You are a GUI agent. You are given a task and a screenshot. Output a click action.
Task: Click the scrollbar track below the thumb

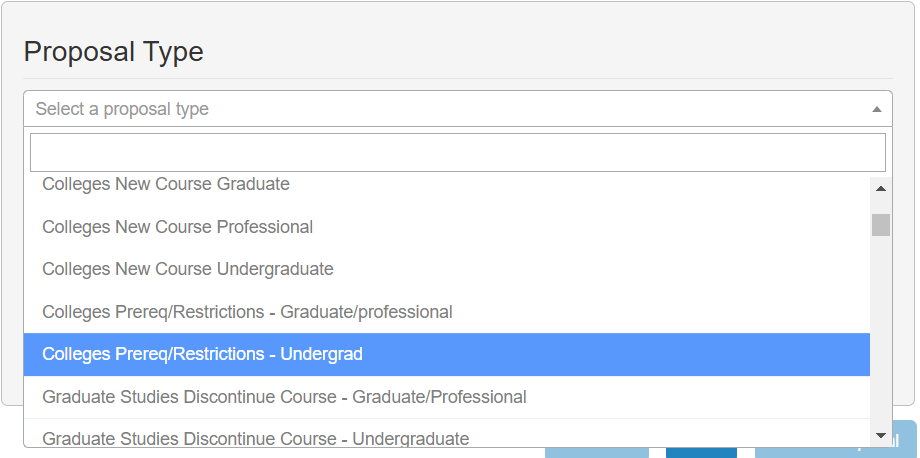[881, 330]
